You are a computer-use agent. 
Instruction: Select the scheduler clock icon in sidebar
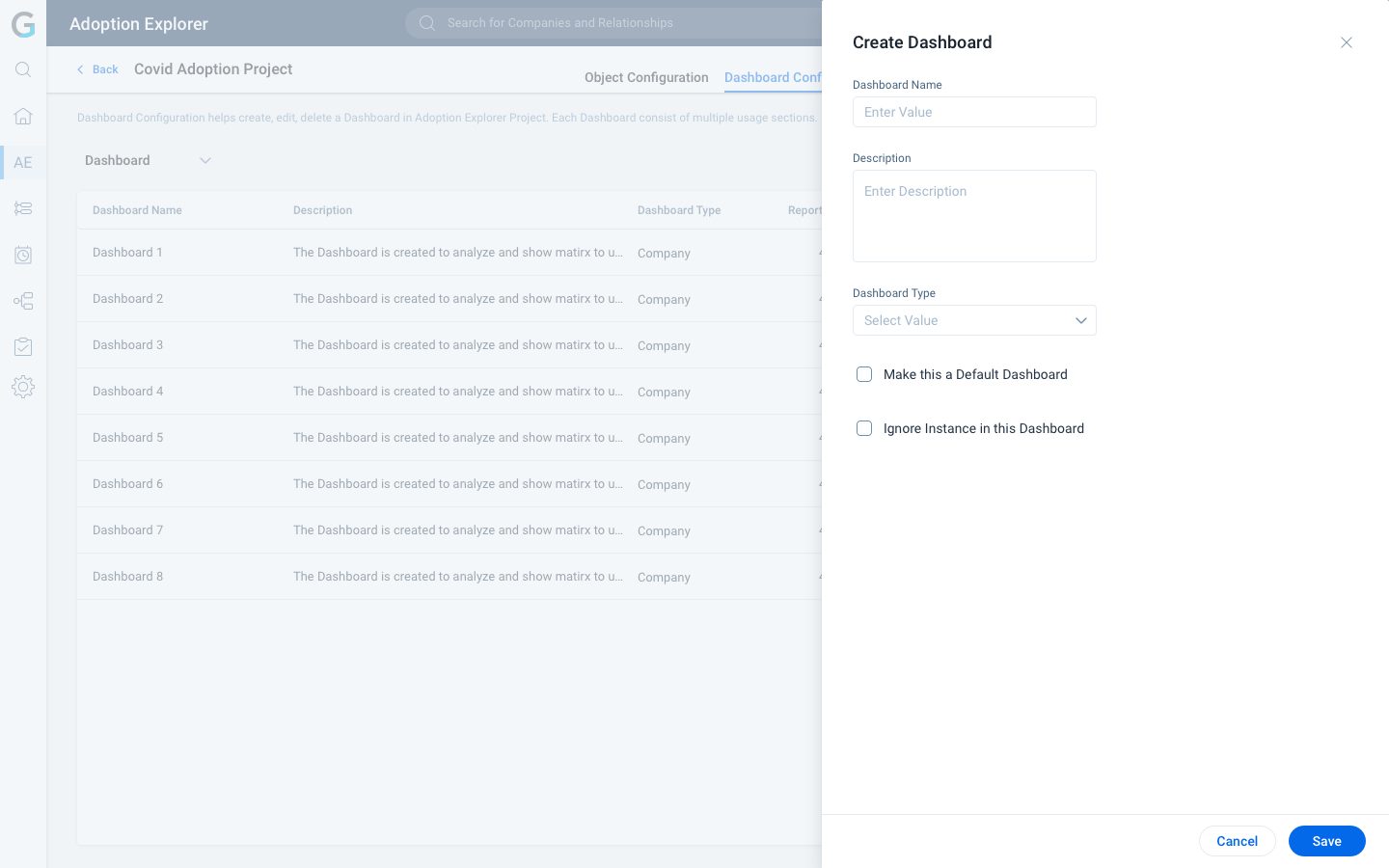23,255
